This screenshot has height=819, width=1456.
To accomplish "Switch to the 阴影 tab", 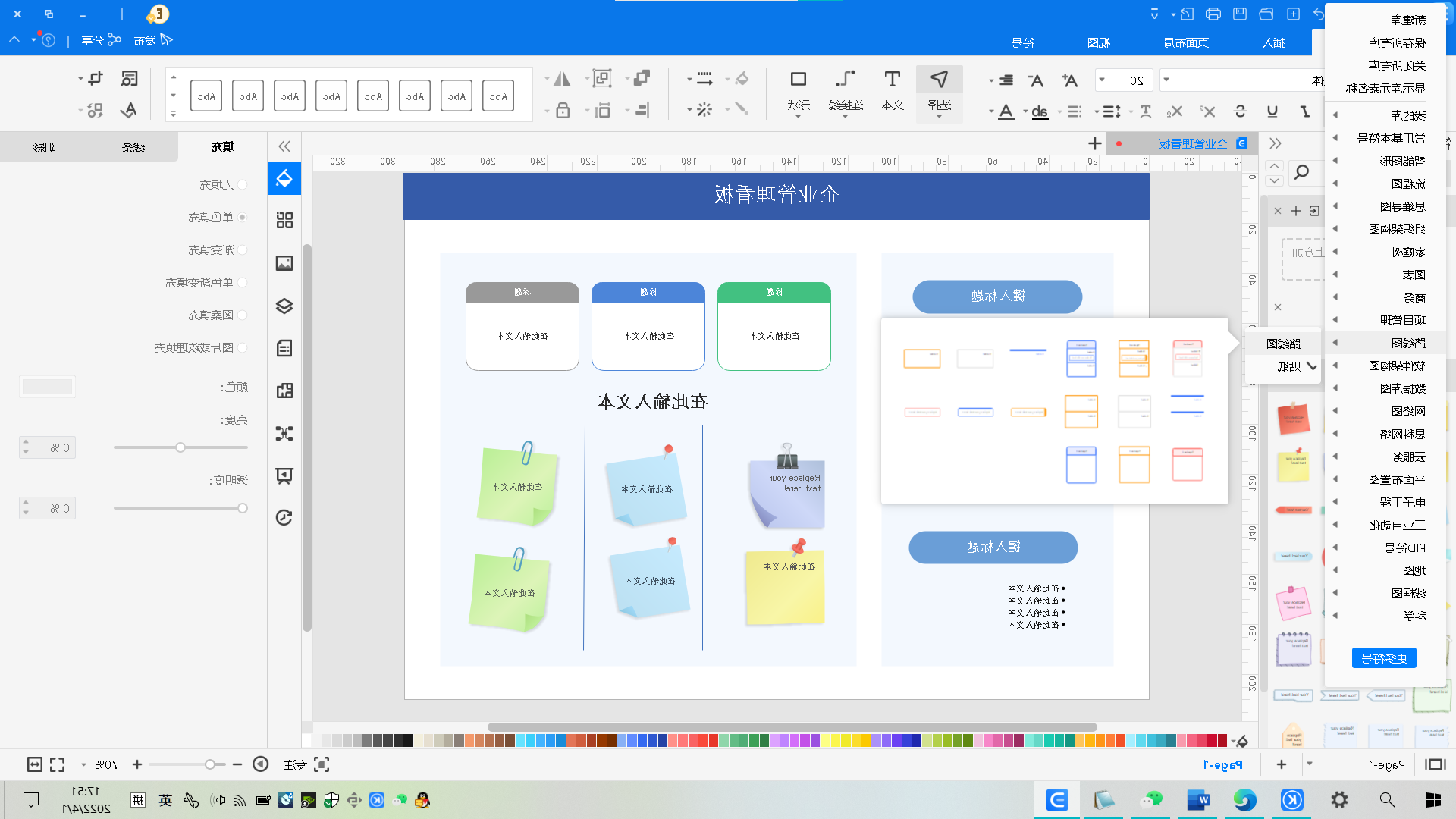I will 45,147.
